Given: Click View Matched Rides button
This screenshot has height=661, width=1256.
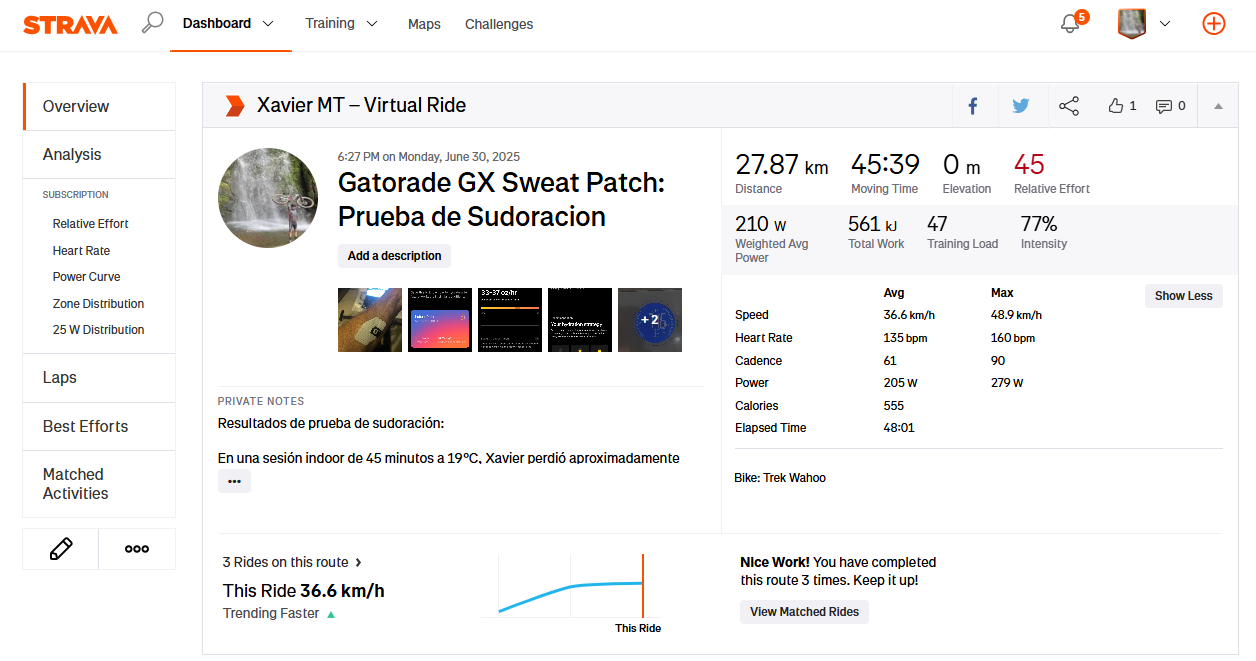Looking at the screenshot, I should [804, 612].
